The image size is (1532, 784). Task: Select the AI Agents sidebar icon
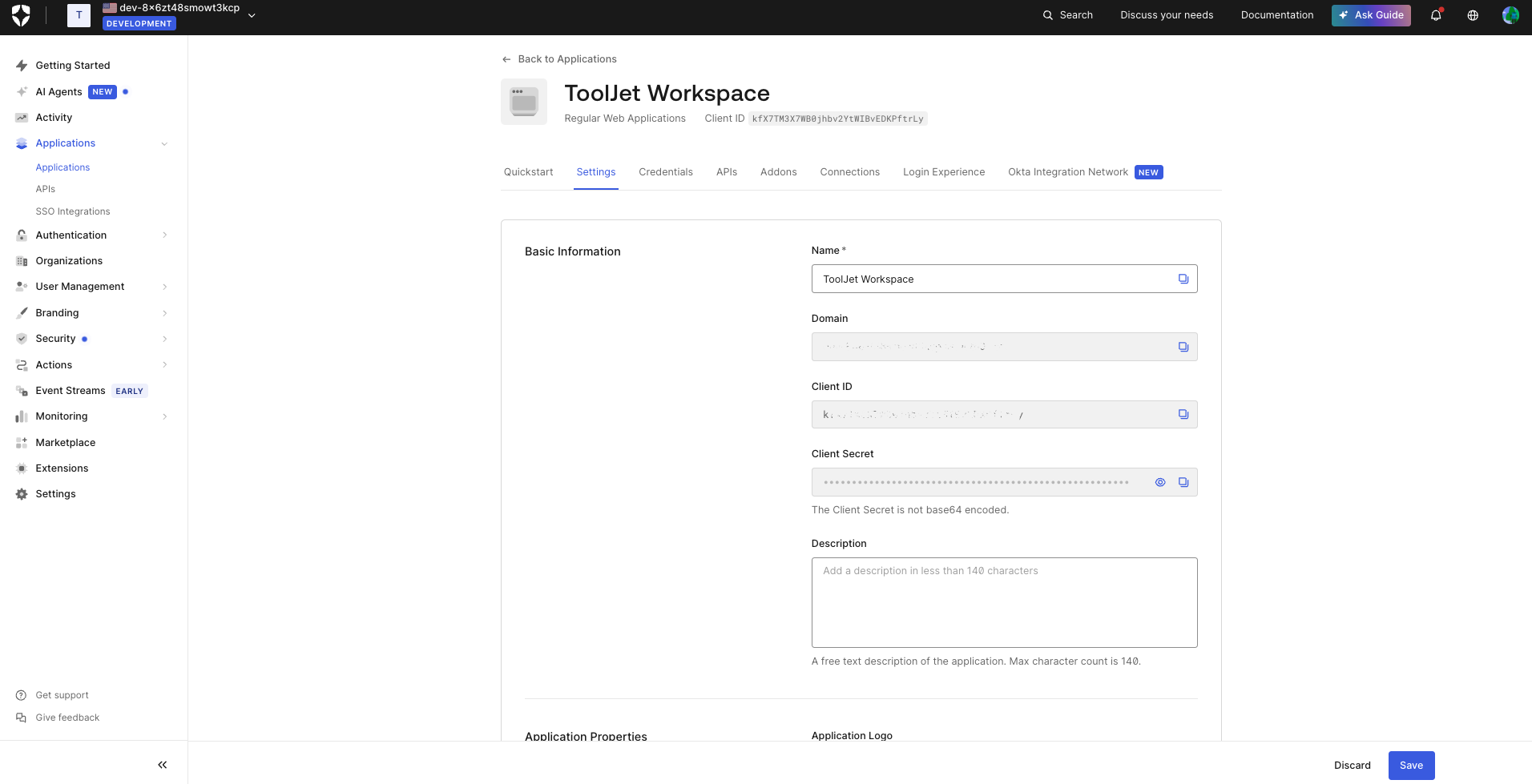click(x=22, y=91)
